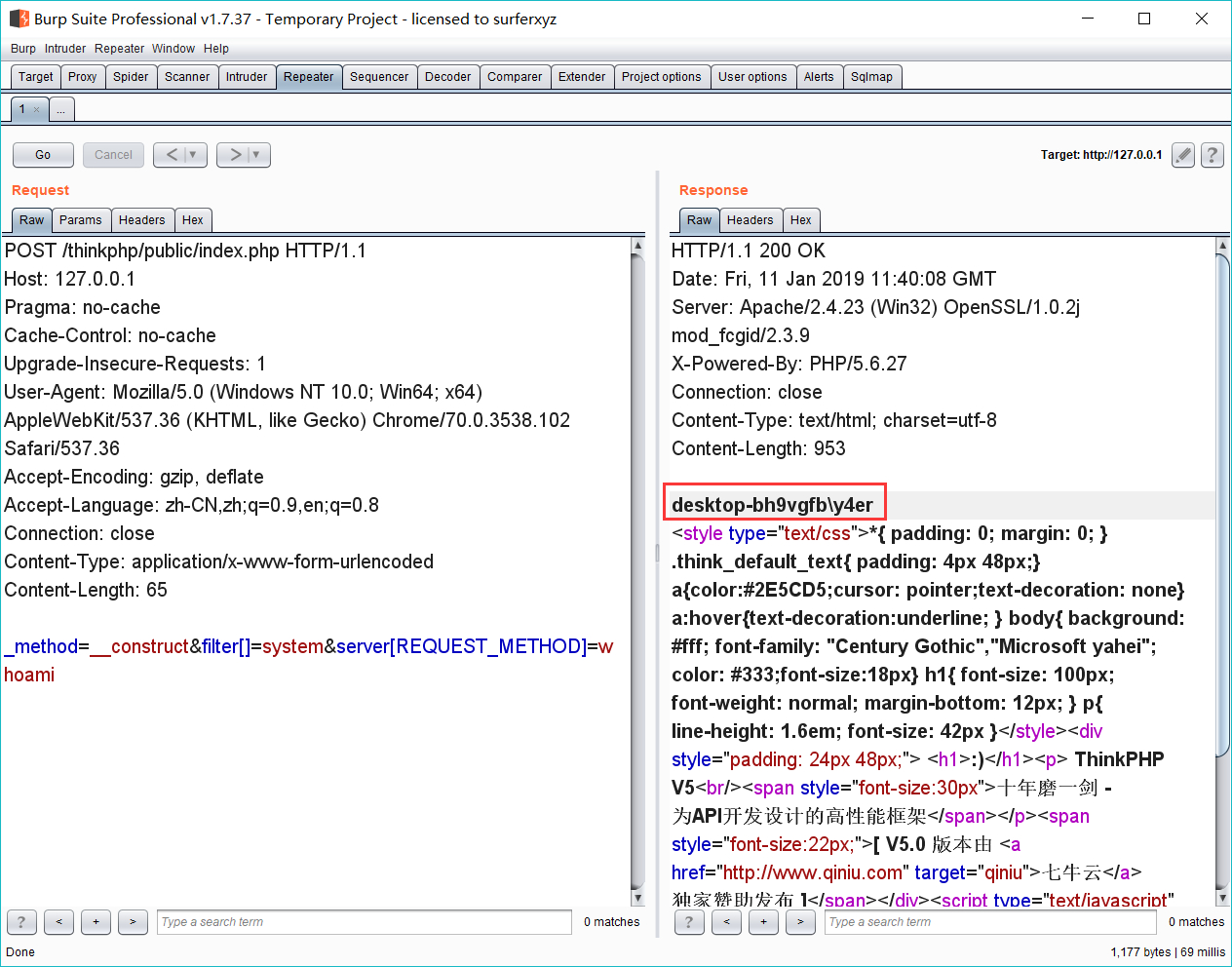Open the back history dropdown arrow
This screenshot has width=1232, height=967.
[193, 154]
